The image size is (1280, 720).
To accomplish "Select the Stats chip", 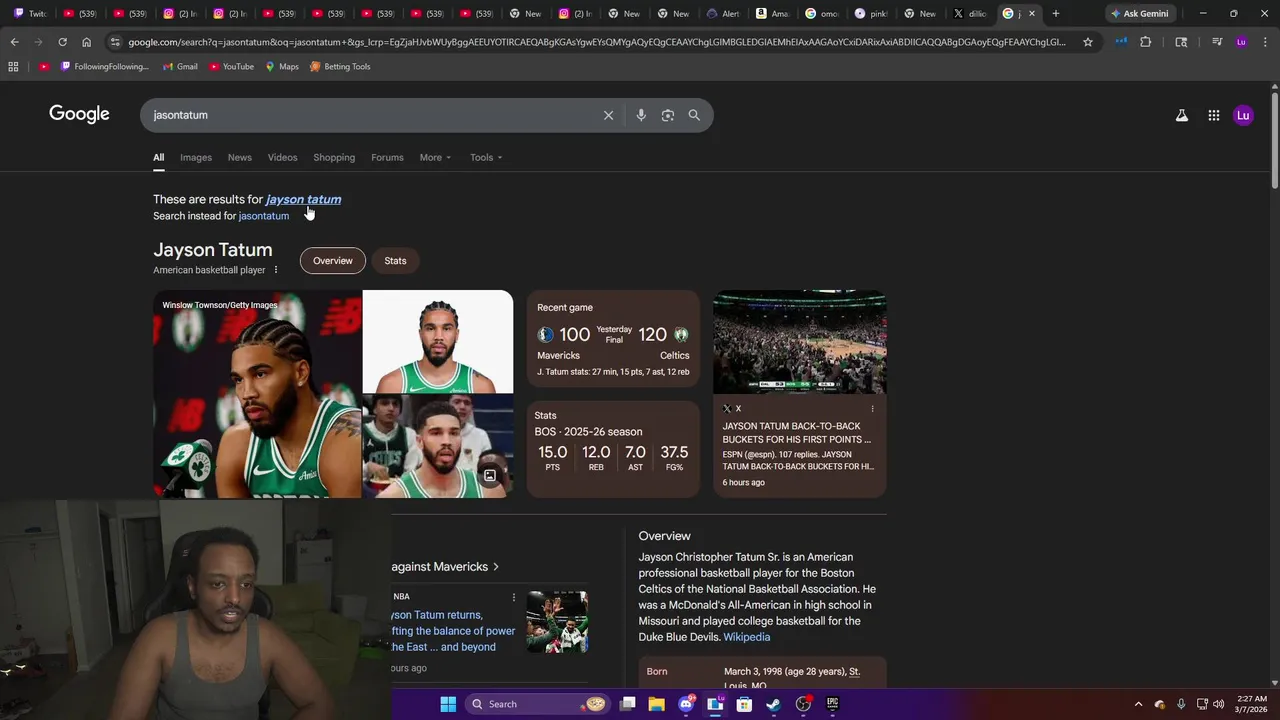I will (x=395, y=261).
